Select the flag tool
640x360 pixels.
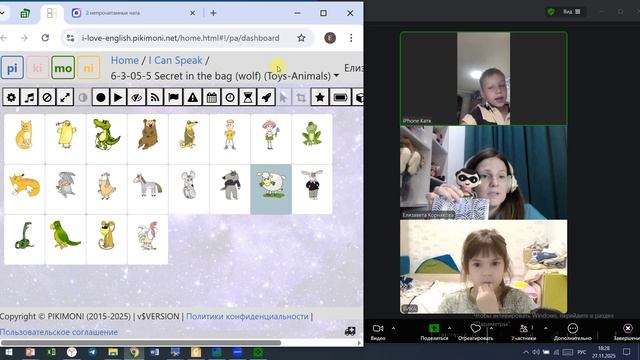173,98
